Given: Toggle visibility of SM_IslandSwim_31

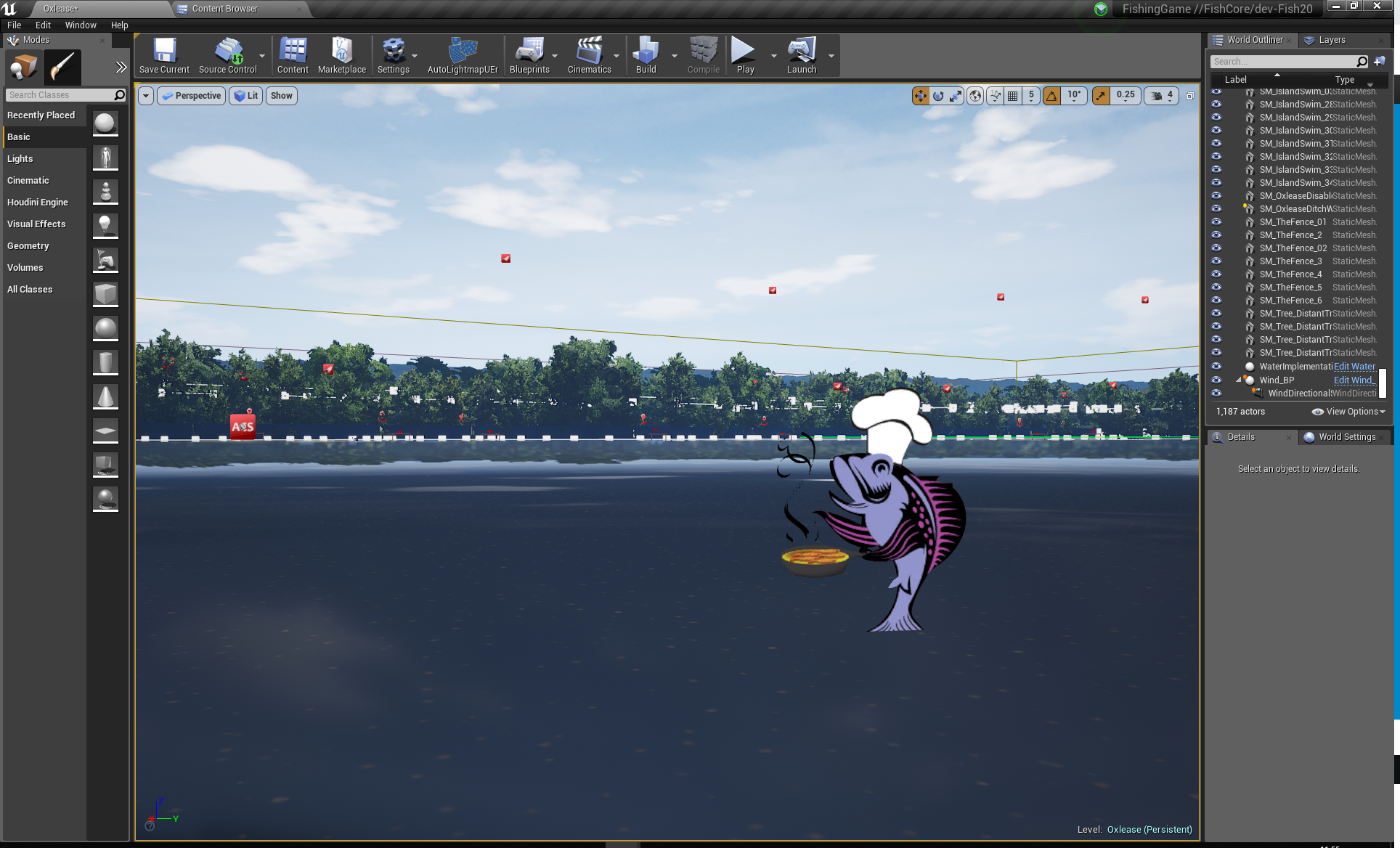Looking at the screenshot, I should click(1216, 144).
